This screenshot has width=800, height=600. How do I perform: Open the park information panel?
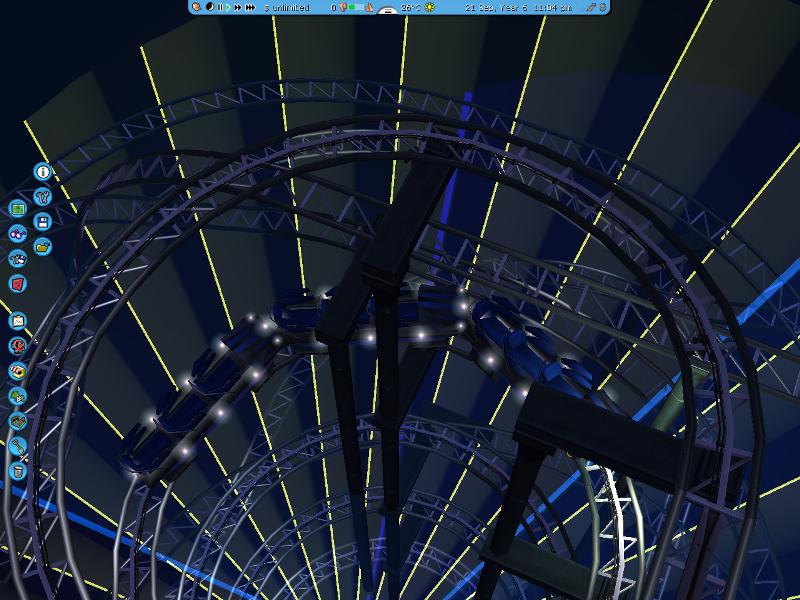43,172
